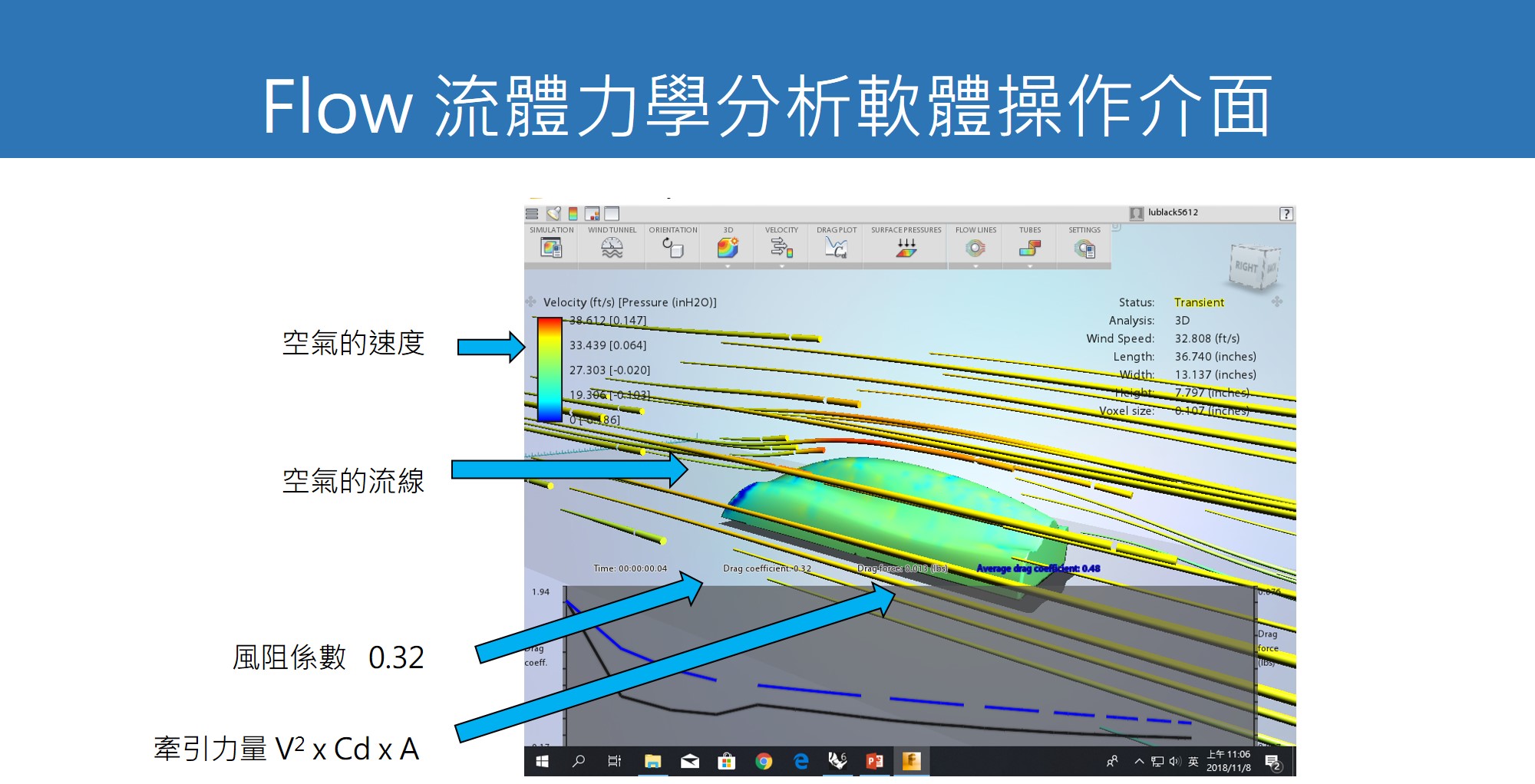Click the Wind Tunnel gauge icon
This screenshot has width=1535, height=784.
(x=612, y=247)
